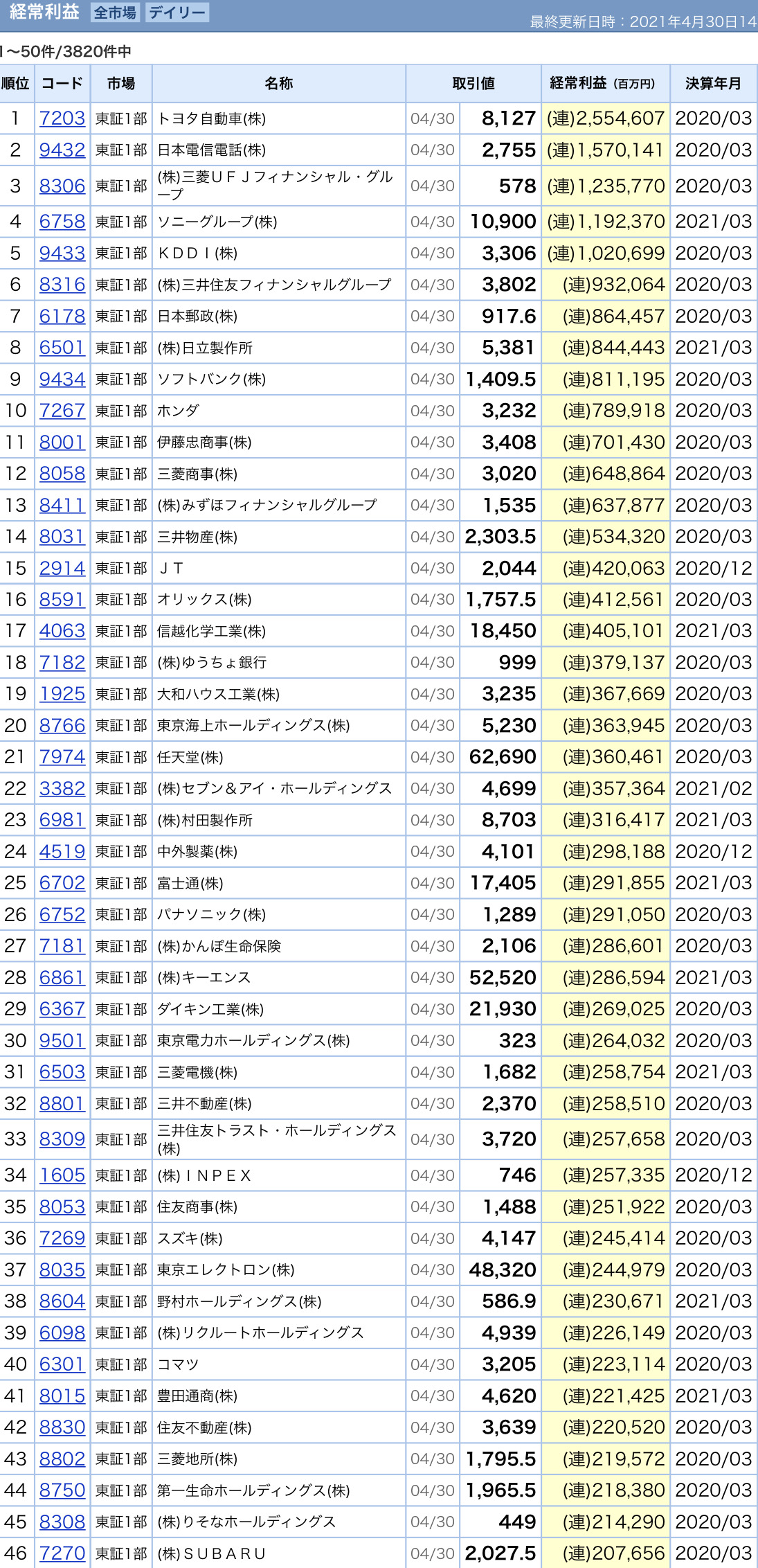Click the 決算年月 column header
Image resolution: width=758 pixels, height=1568 pixels.
pyautogui.click(x=713, y=84)
